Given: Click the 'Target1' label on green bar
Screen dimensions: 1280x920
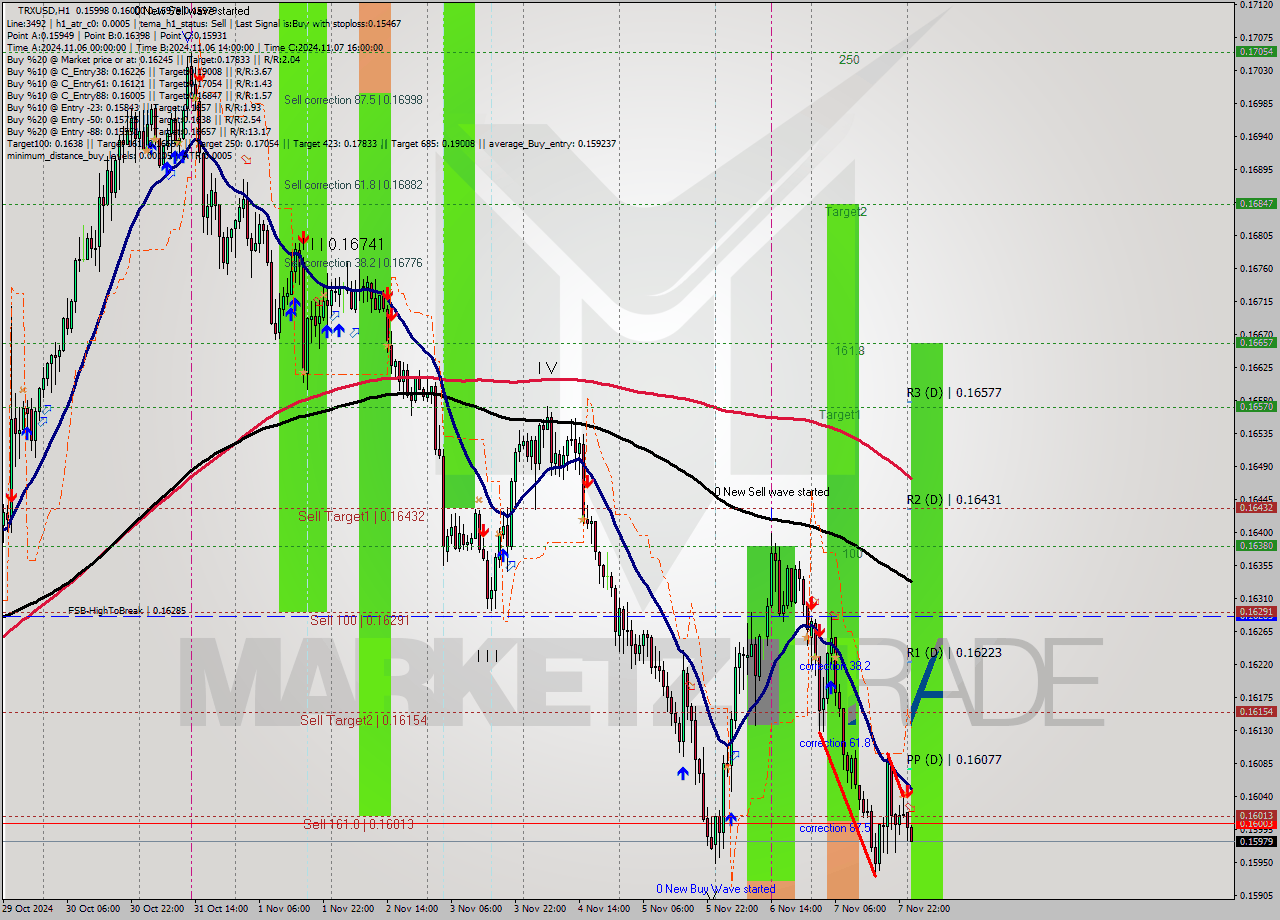Looking at the screenshot, I should click(839, 414).
